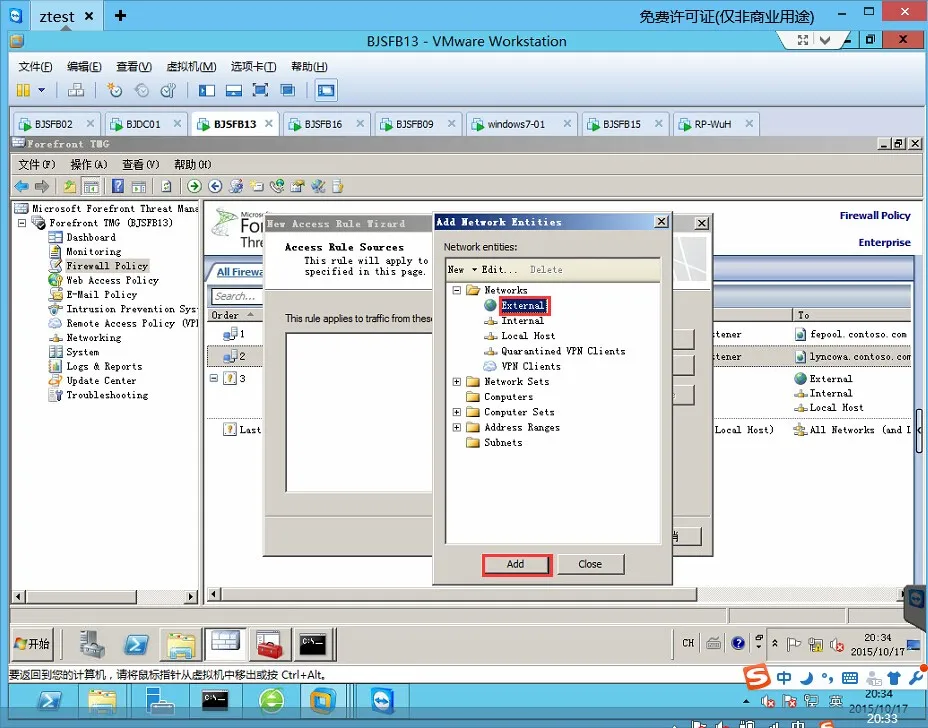Open the Server Manager icon in guest taskbar

tap(92, 644)
